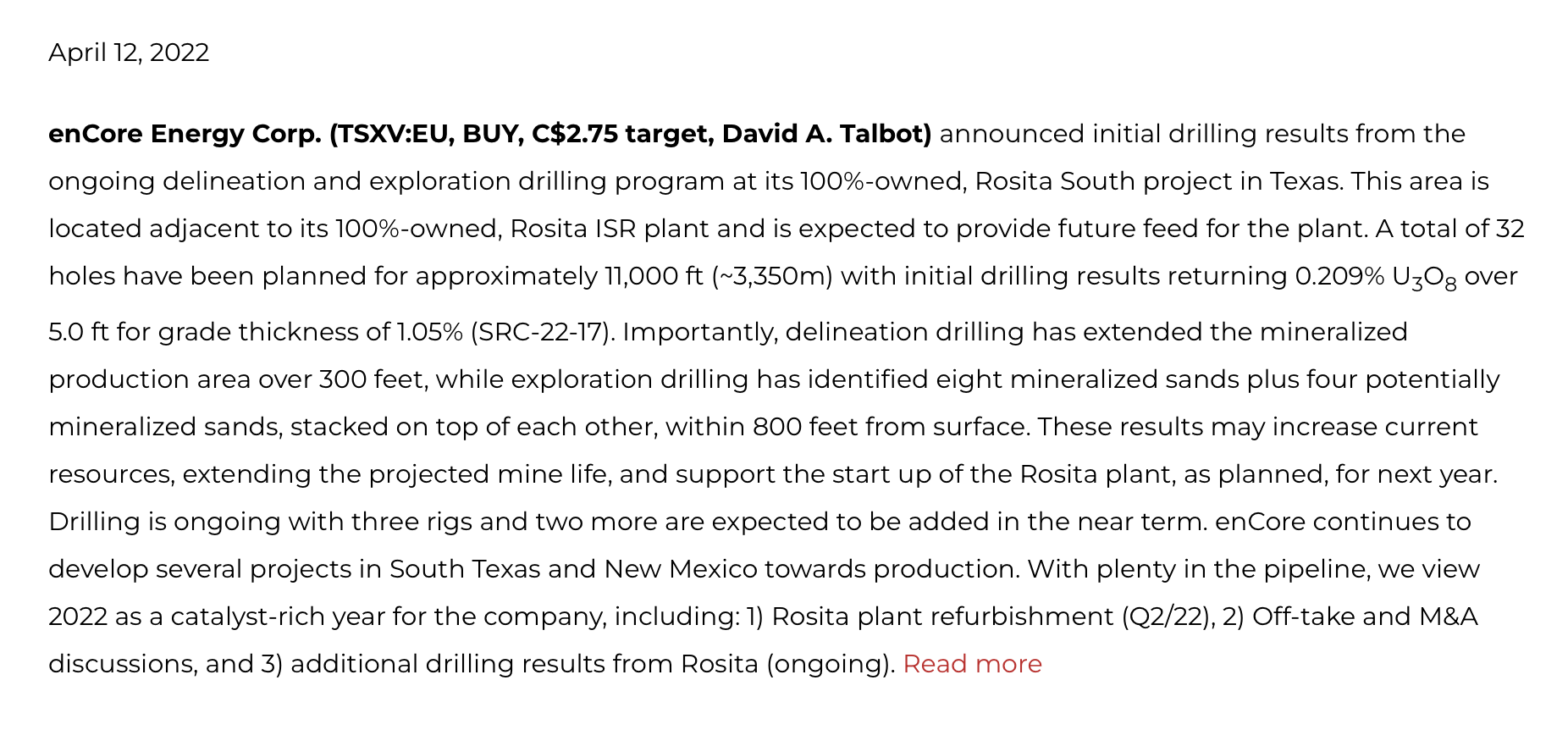Click the SRC-22-17 hole identifier
Screen dimensions: 1568x730
(540, 332)
